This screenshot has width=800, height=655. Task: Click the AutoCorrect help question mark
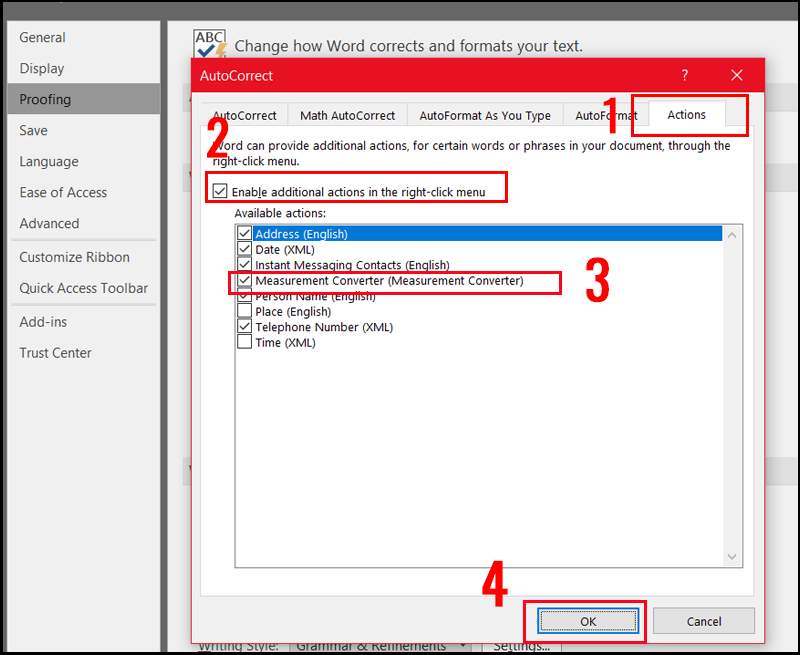coord(684,75)
